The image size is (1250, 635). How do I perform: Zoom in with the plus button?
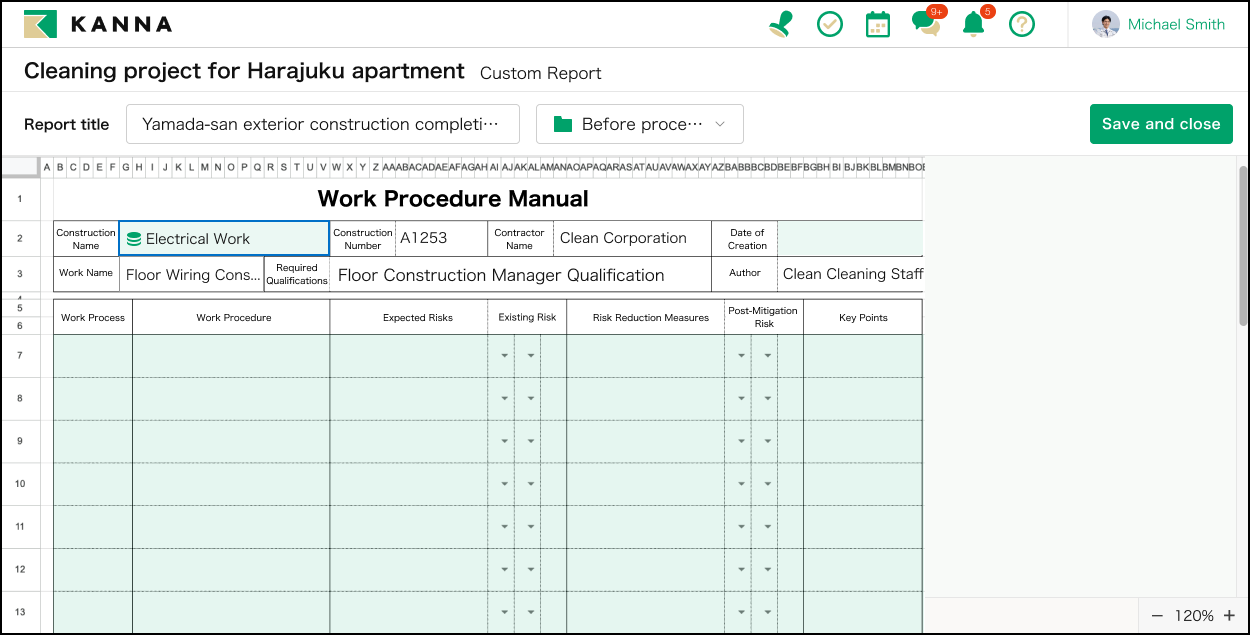[1229, 616]
